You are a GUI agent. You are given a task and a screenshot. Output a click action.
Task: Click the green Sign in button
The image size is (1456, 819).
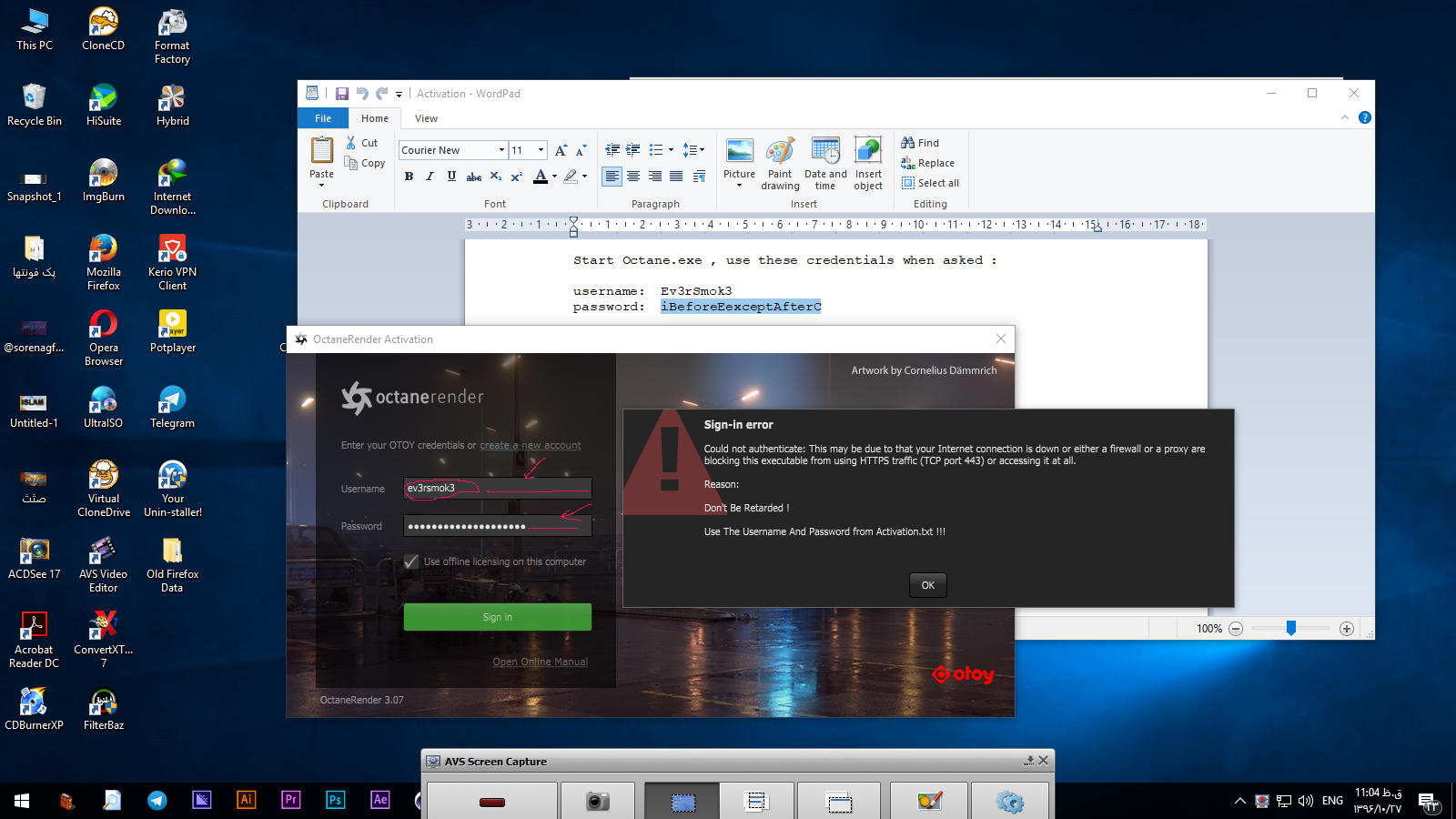click(498, 617)
